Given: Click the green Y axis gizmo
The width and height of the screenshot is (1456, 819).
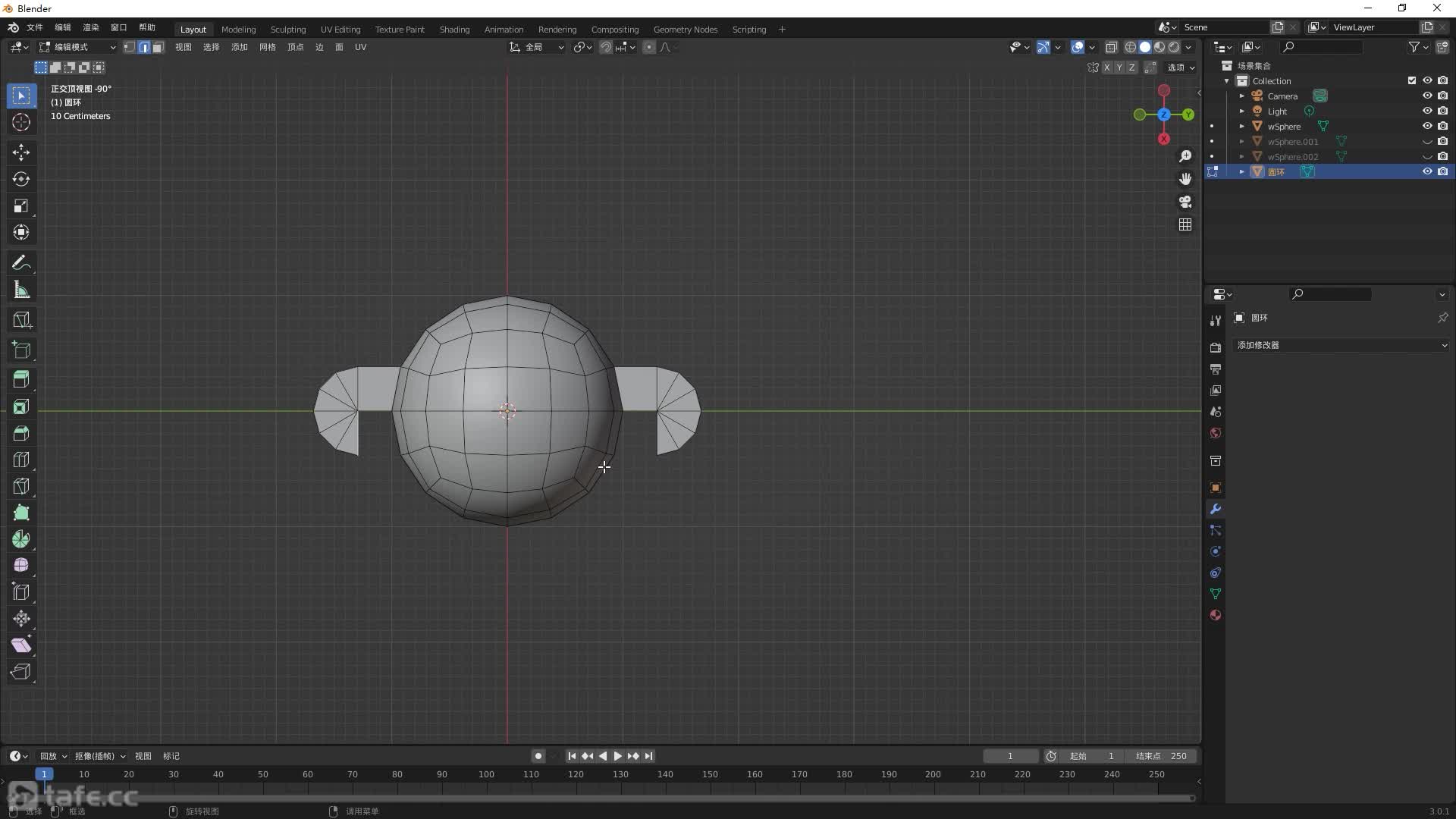Looking at the screenshot, I should 1188,115.
